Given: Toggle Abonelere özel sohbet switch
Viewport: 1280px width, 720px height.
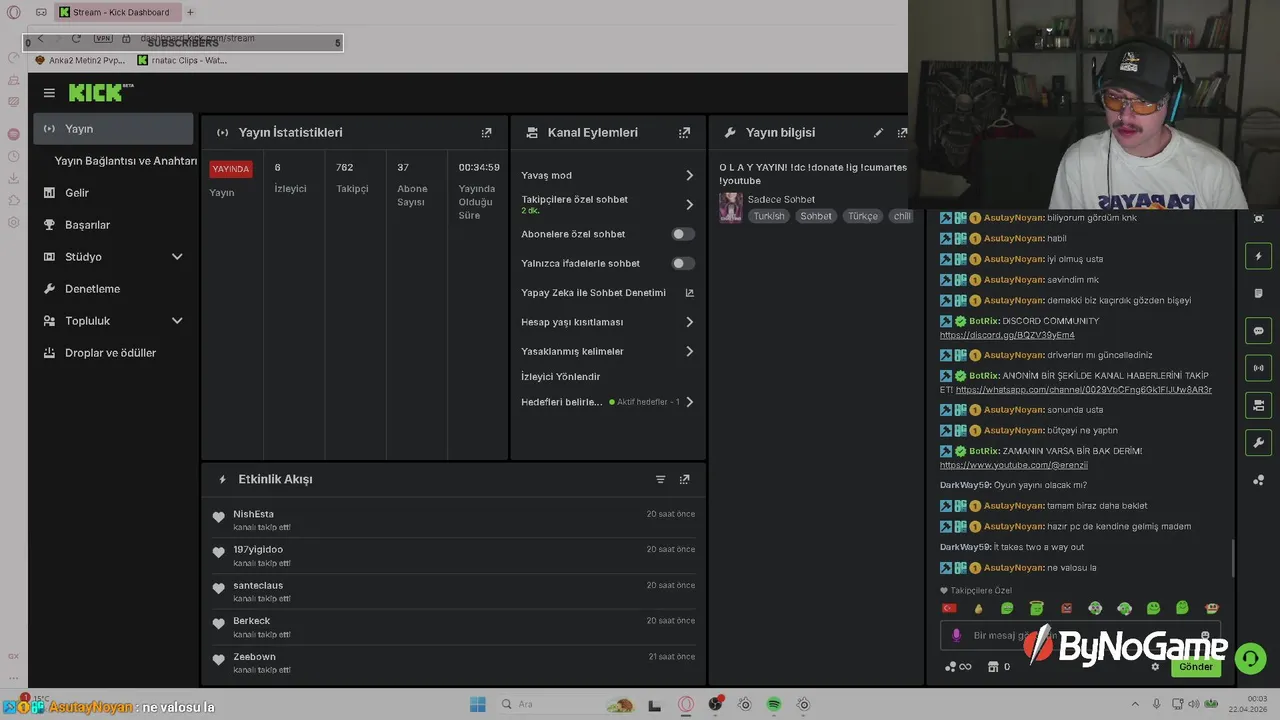Looking at the screenshot, I should pos(683,234).
